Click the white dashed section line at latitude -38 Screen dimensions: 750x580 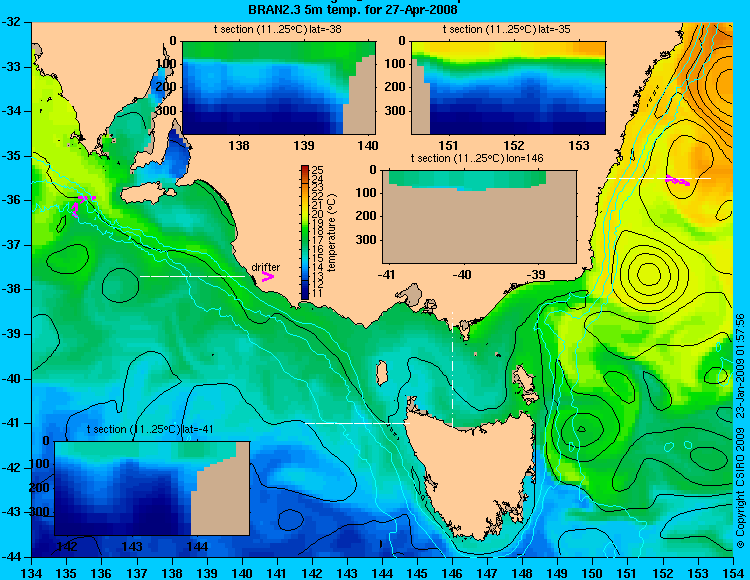192,276
